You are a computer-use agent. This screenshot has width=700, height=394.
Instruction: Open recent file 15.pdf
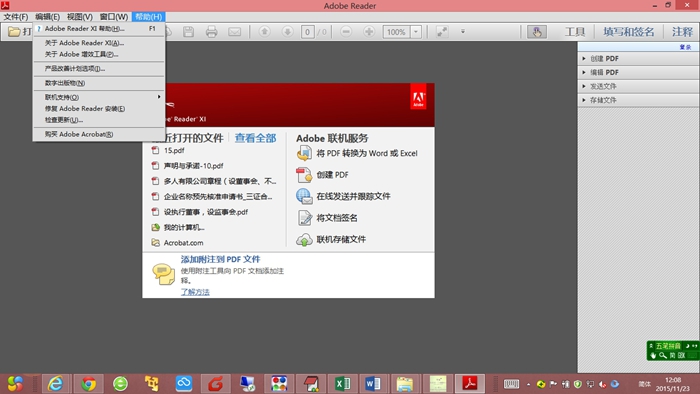coord(174,150)
